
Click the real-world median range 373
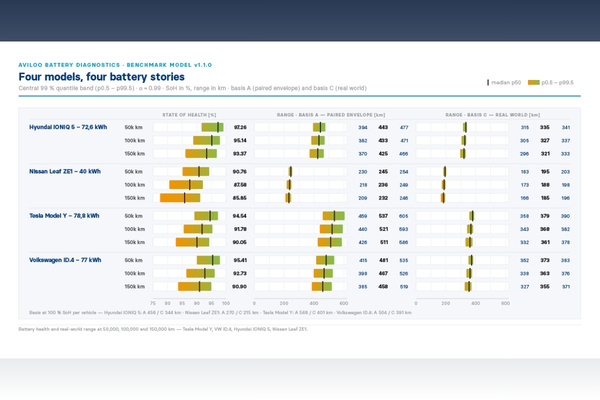coord(545,260)
